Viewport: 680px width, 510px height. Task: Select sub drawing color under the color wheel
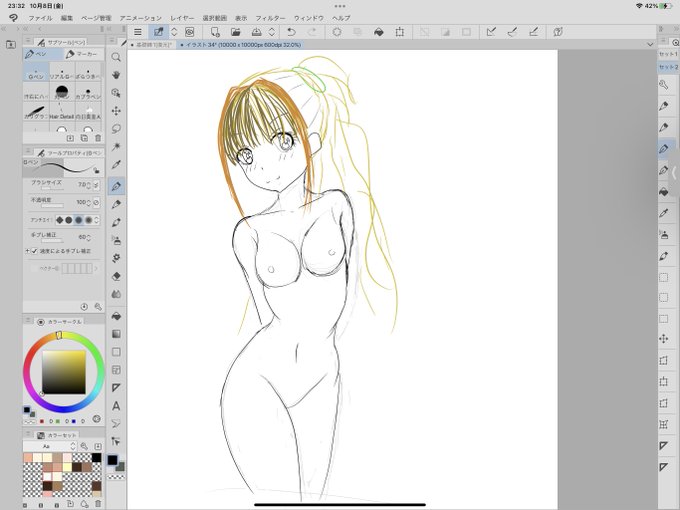32,414
